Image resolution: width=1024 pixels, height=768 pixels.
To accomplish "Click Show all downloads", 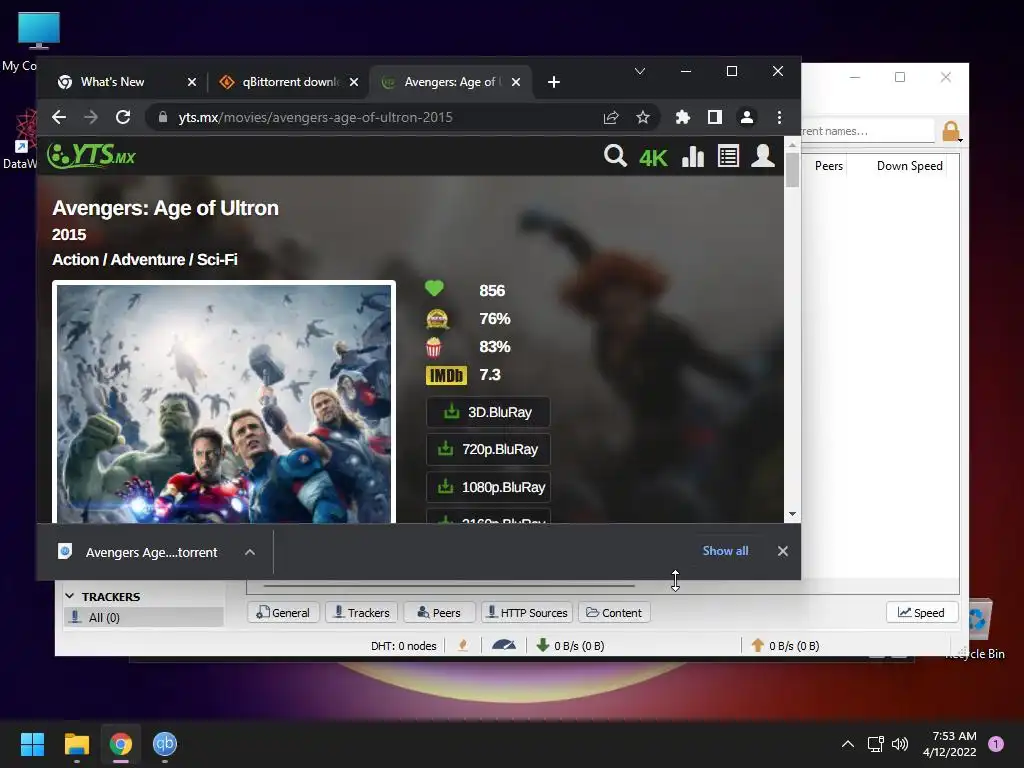I will [725, 551].
